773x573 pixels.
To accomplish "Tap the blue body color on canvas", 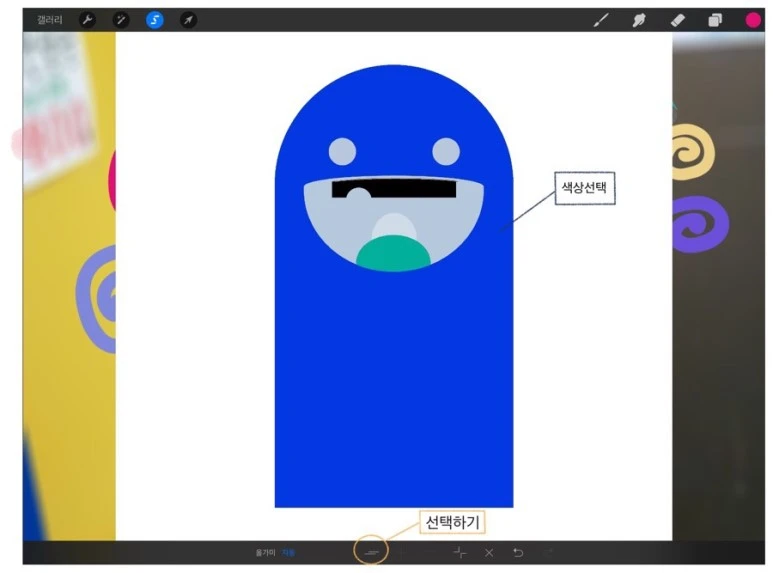I will (393, 385).
